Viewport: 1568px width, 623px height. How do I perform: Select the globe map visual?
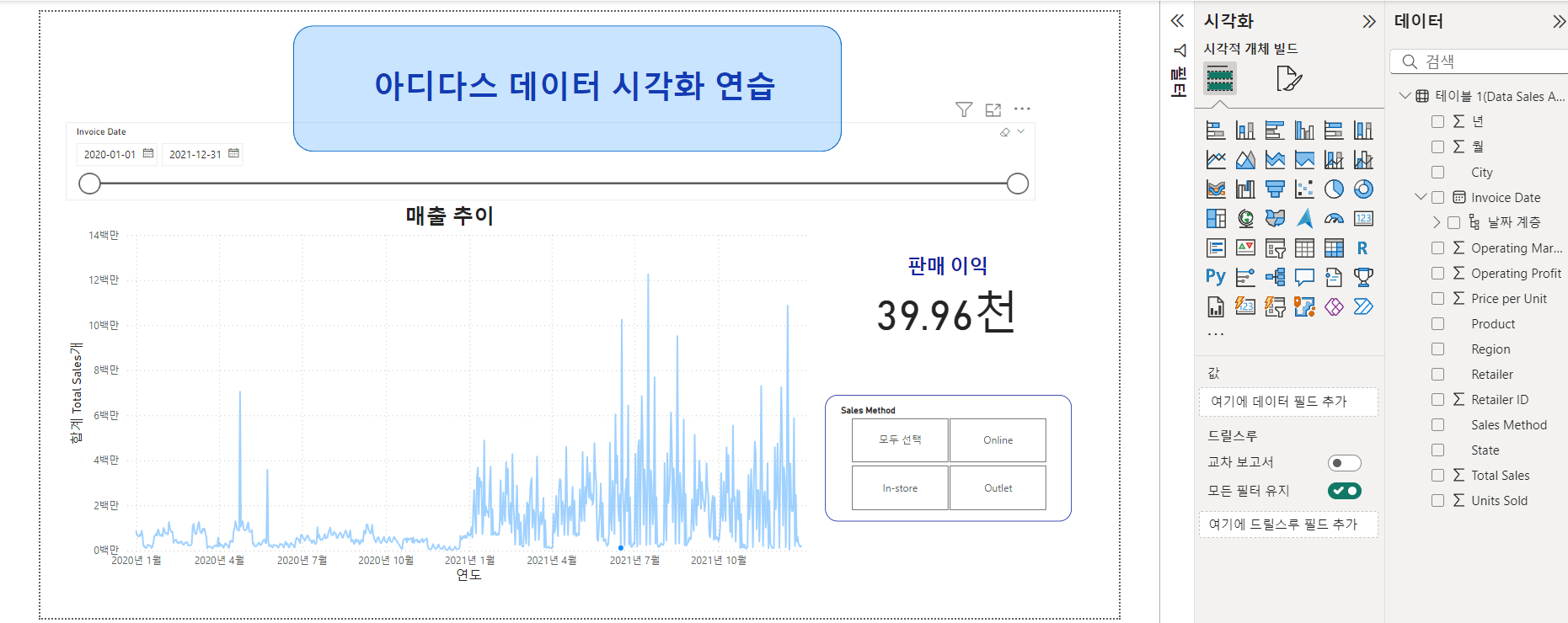(1245, 219)
